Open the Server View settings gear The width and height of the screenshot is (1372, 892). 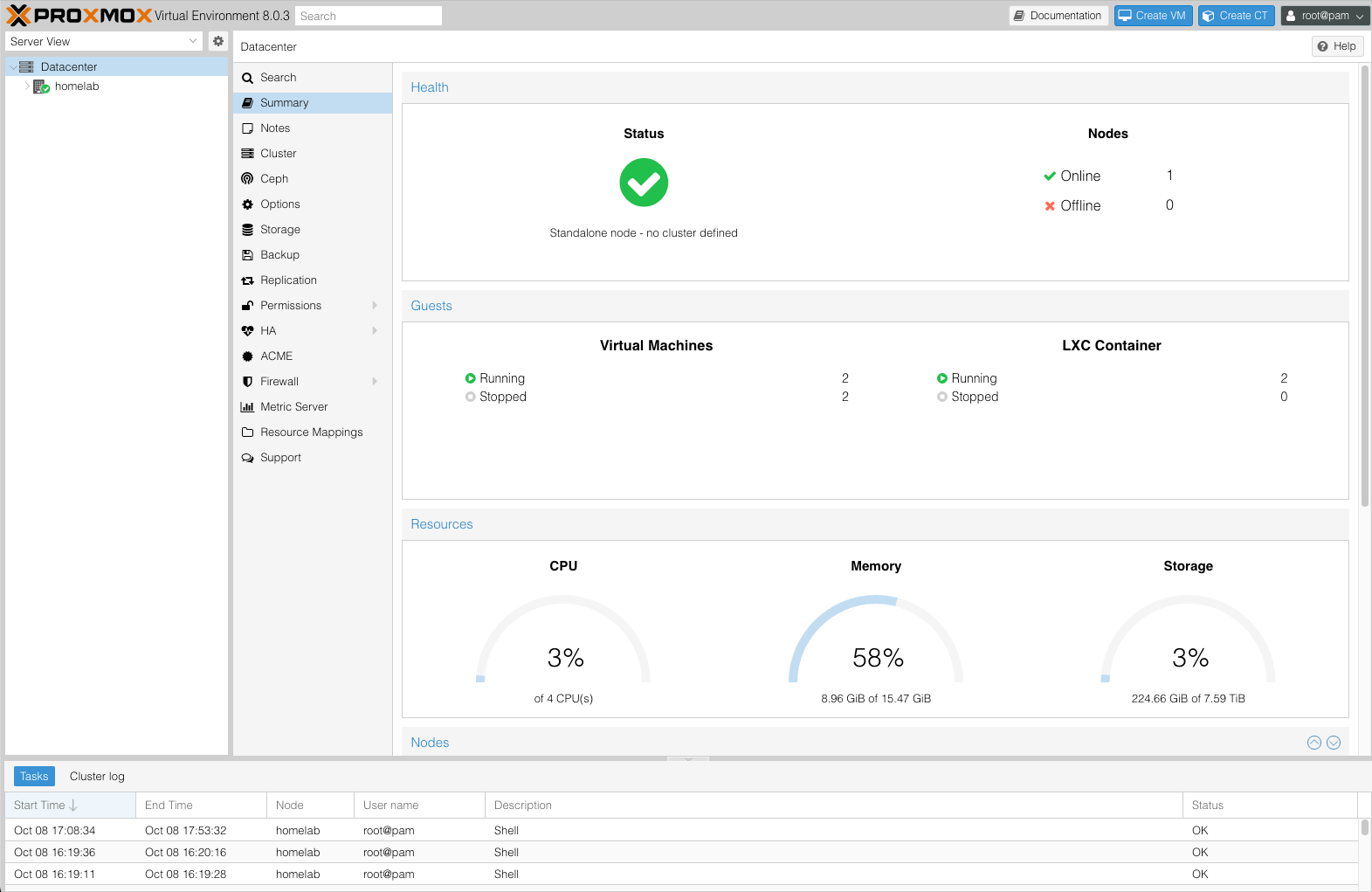218,41
